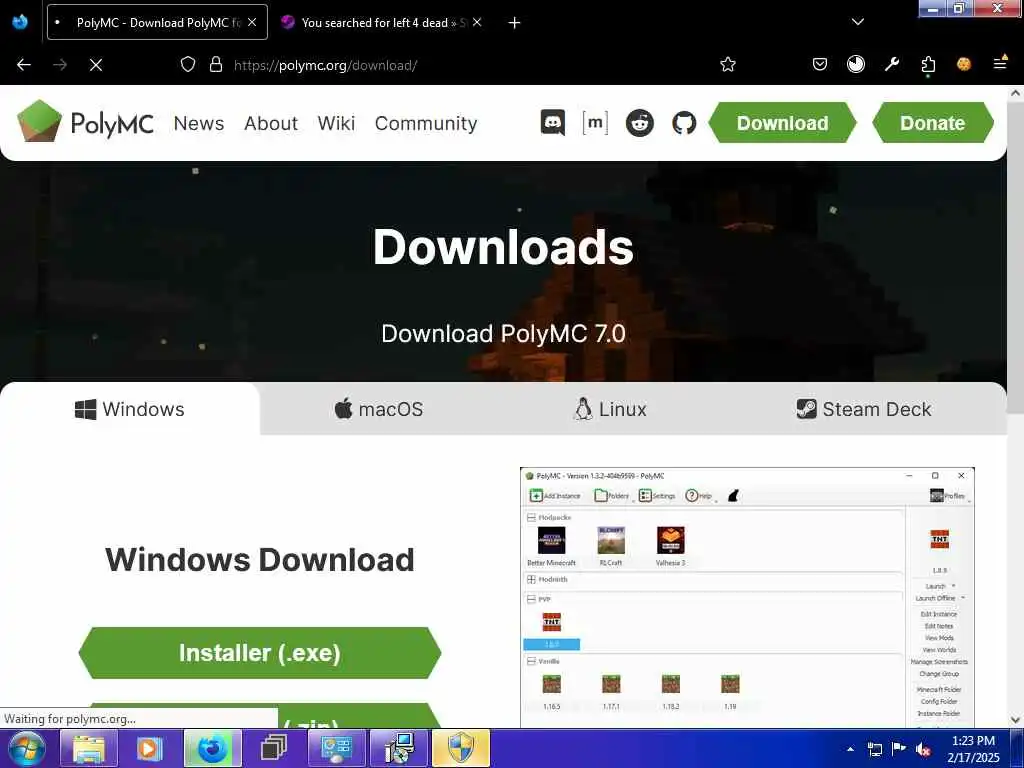
Task: Click the stacked windows taskbar icon
Action: point(274,748)
